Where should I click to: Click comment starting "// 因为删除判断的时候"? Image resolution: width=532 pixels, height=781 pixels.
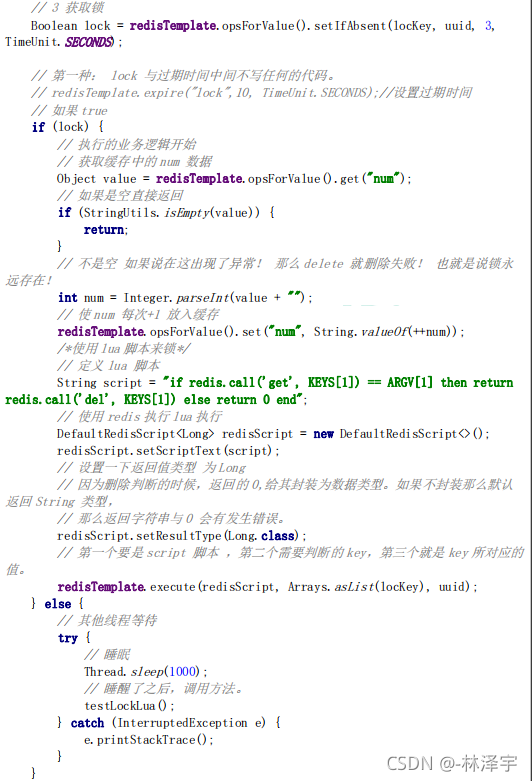pos(285,485)
